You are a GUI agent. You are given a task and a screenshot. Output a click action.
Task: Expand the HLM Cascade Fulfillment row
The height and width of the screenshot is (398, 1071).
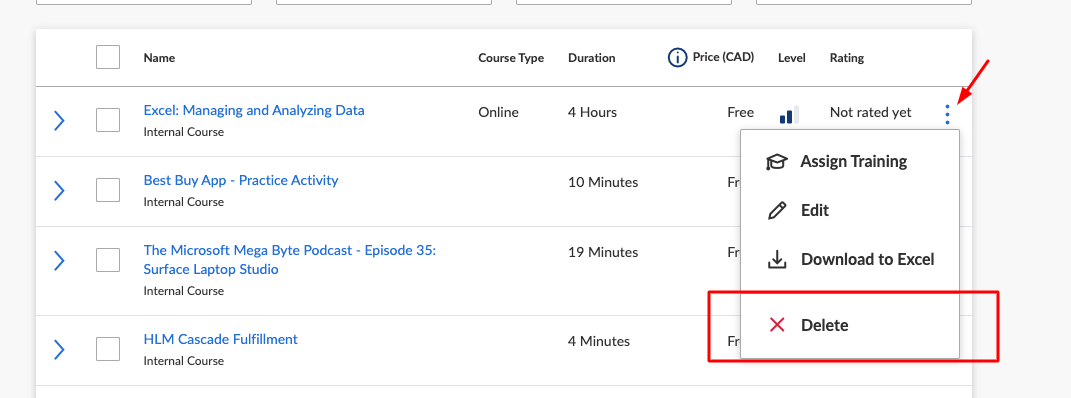[x=59, y=350]
